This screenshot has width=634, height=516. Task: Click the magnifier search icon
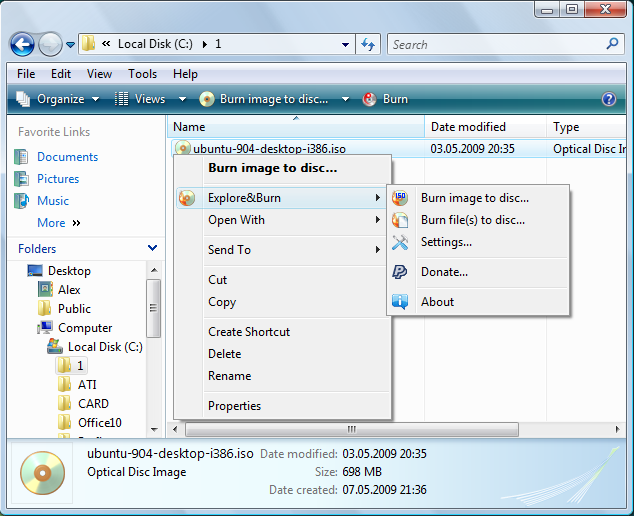pos(613,44)
